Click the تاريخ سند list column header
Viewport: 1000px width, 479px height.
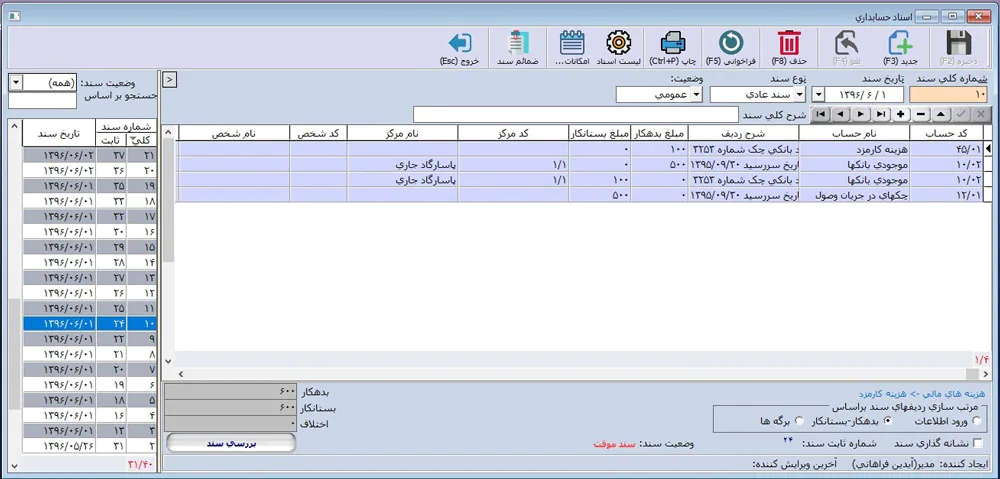[59, 133]
